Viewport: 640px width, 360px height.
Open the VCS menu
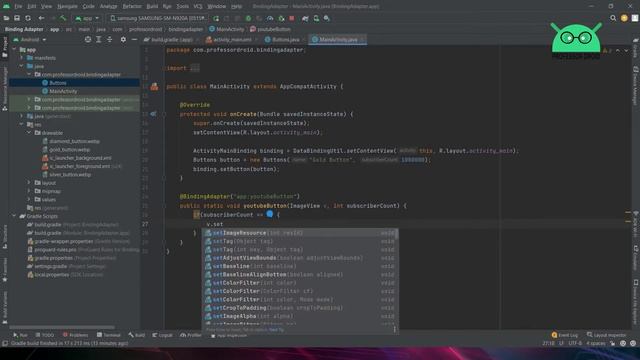click(198, 7)
